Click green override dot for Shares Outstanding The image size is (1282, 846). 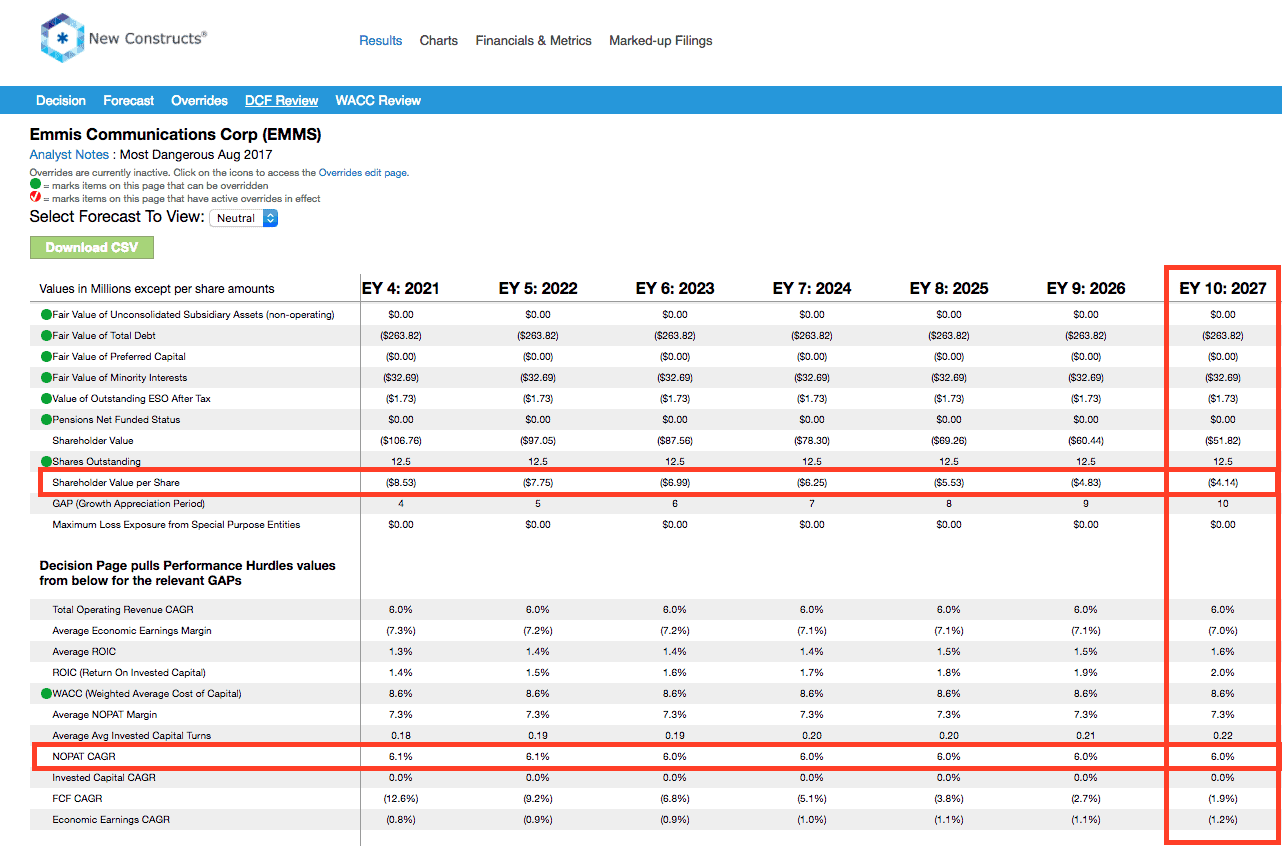pos(46,462)
